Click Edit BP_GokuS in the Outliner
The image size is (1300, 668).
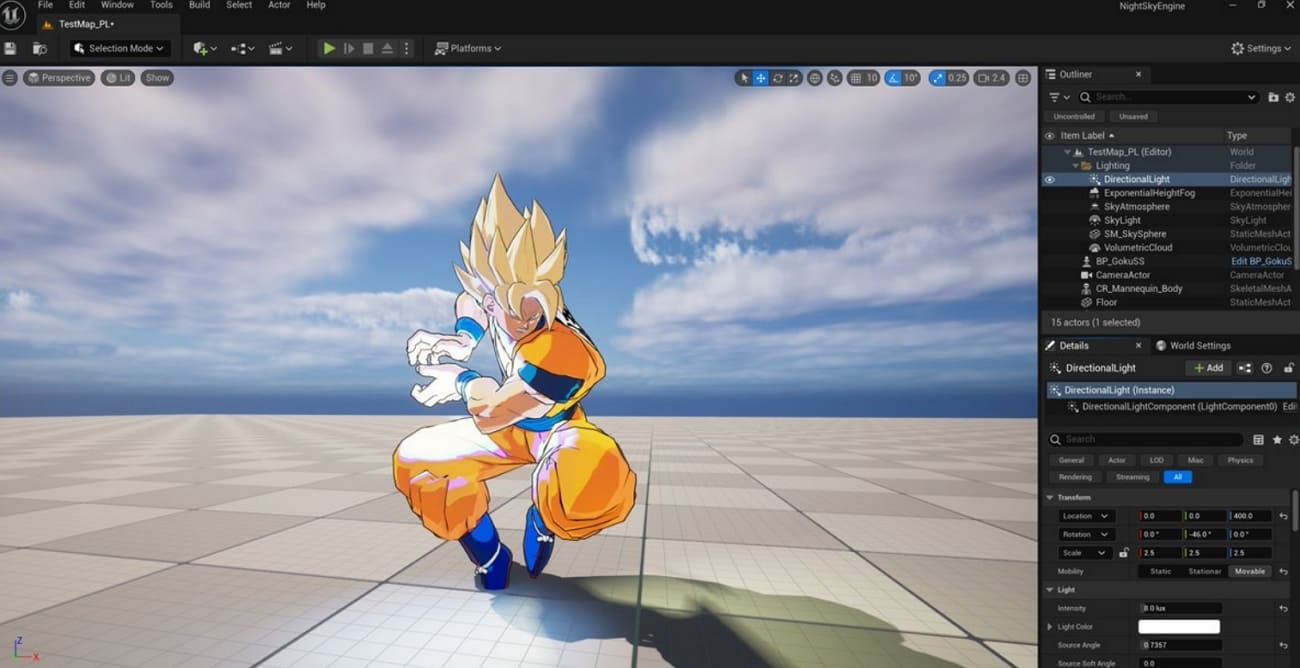(x=1262, y=260)
